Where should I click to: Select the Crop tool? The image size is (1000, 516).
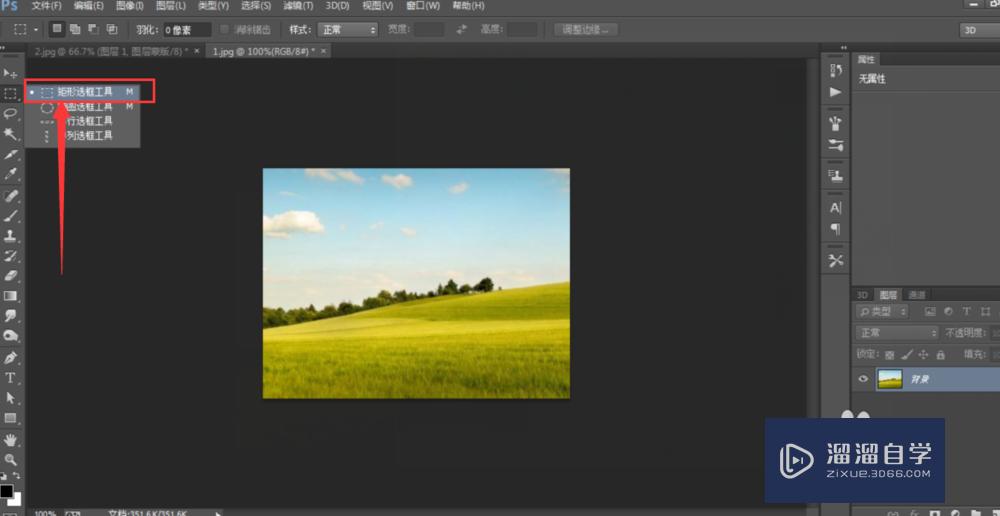(x=10, y=154)
